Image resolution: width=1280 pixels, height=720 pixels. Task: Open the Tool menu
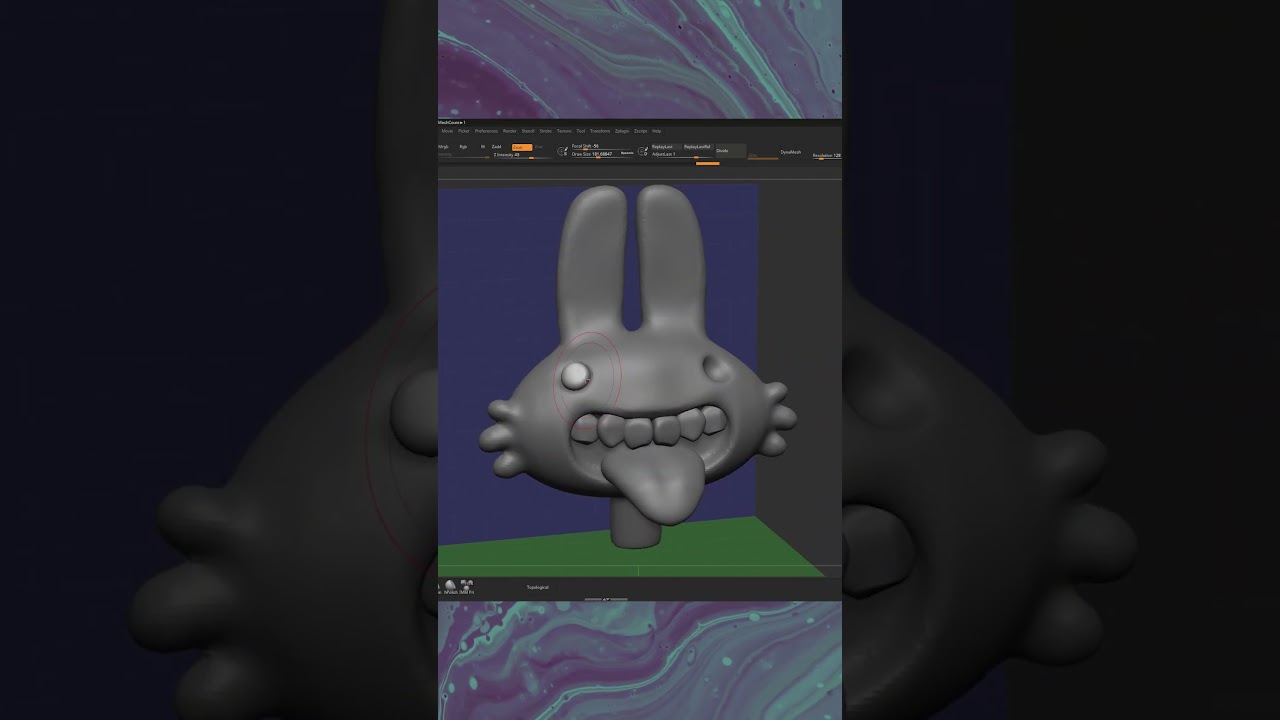coord(581,131)
